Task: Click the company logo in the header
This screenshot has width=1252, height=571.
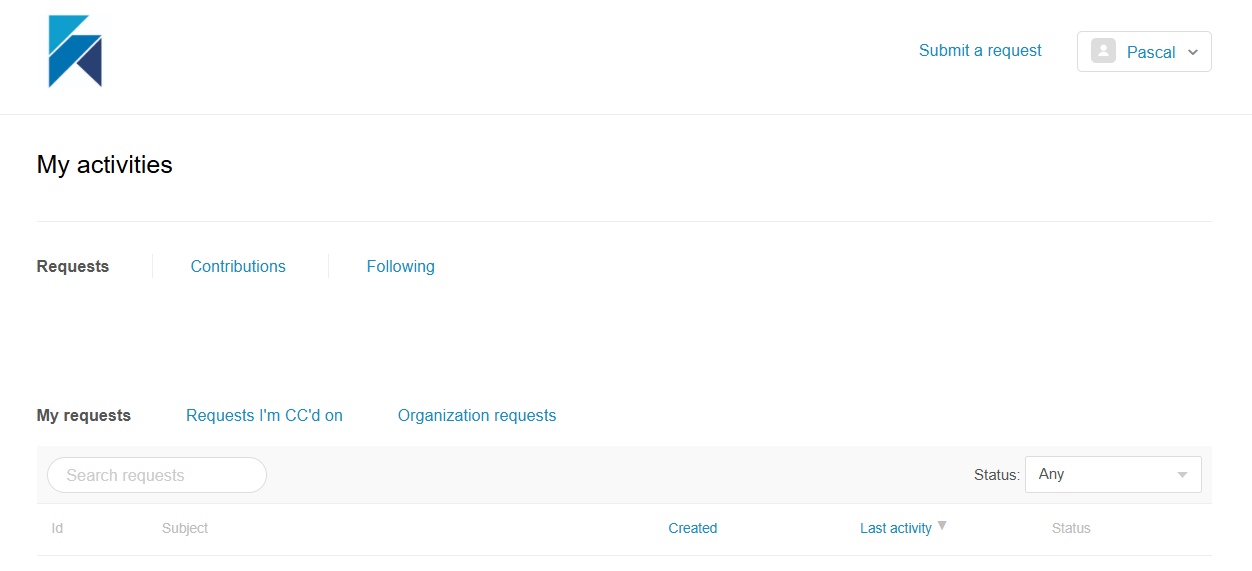Action: 75,52
